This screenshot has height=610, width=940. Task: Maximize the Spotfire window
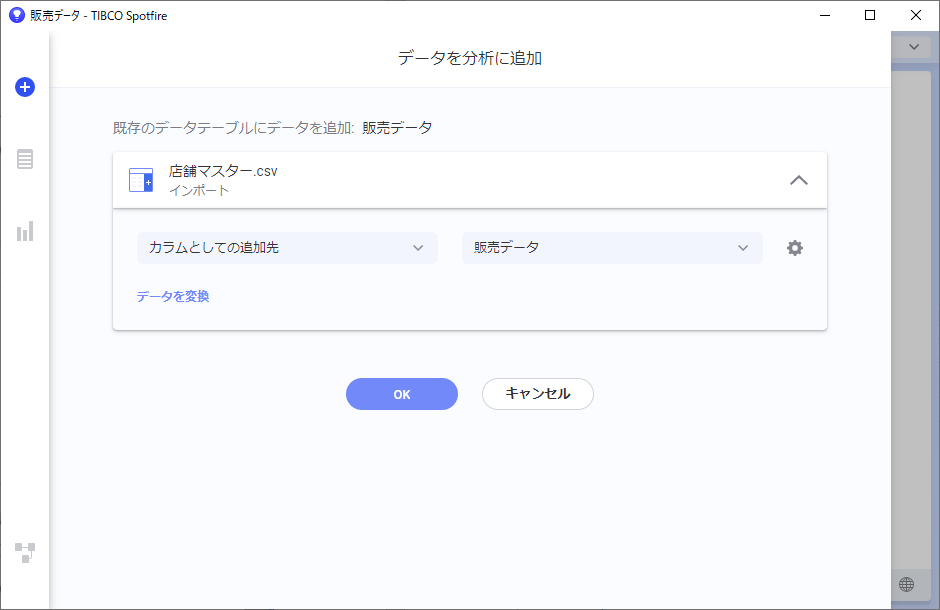click(870, 16)
